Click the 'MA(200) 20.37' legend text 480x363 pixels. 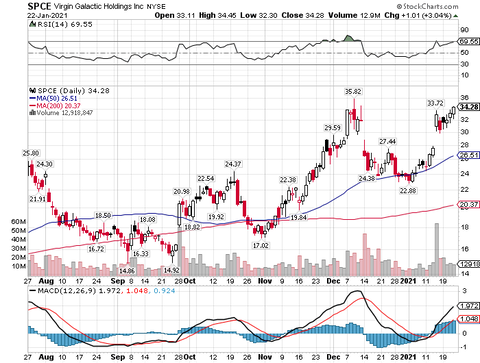tap(58, 106)
